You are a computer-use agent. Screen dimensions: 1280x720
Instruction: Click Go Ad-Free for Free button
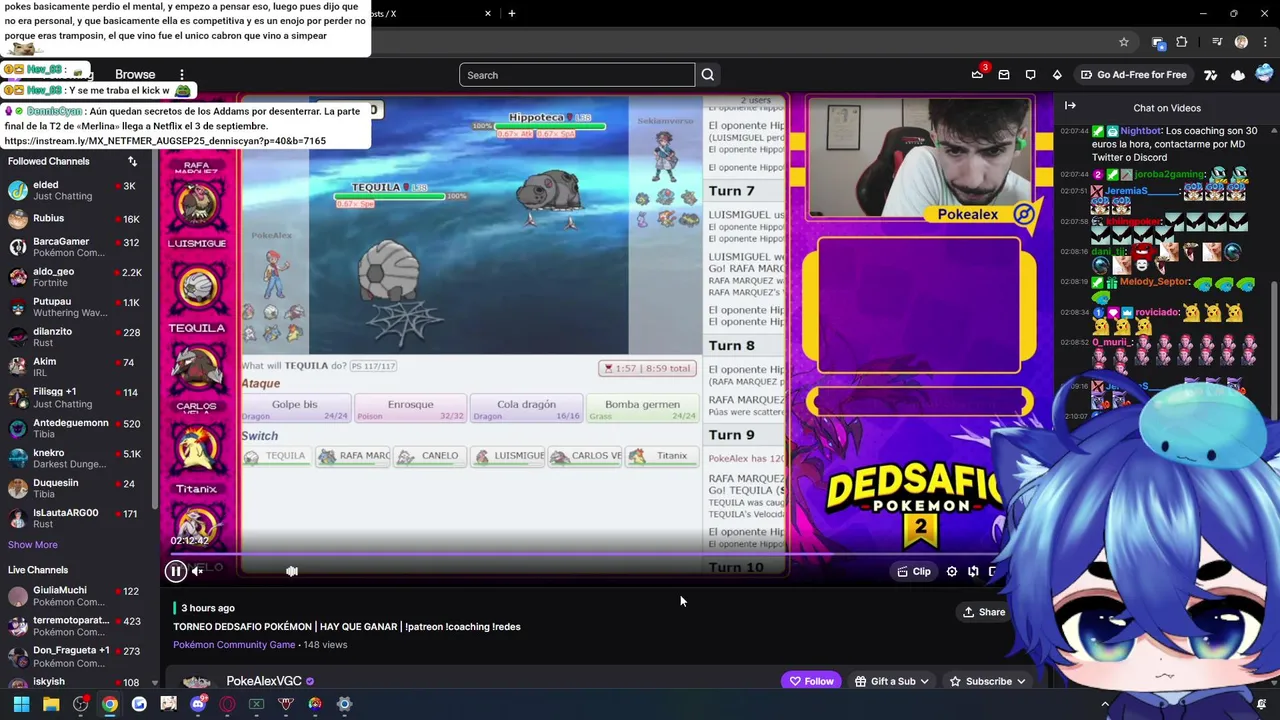click(1134, 75)
